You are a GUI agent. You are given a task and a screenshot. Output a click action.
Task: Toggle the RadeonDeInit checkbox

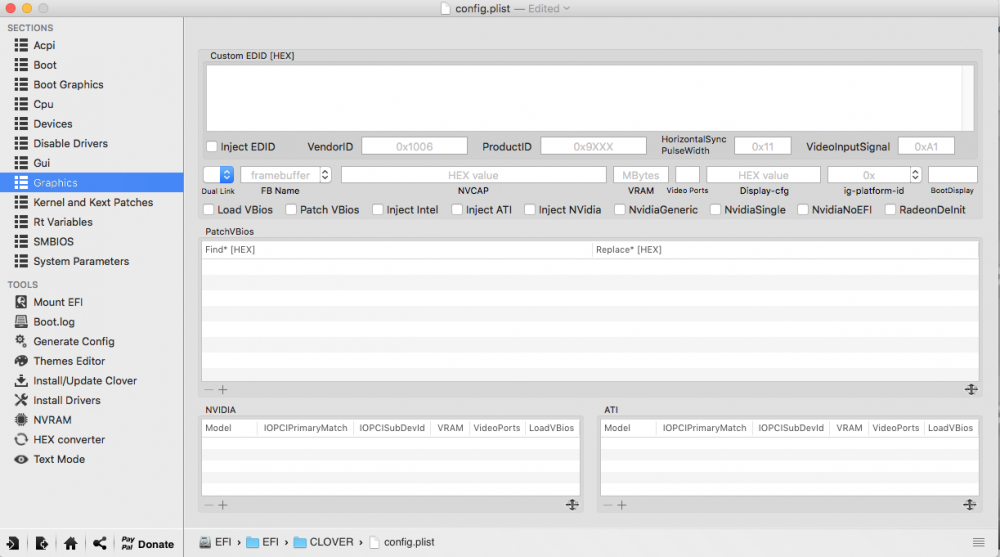click(891, 210)
